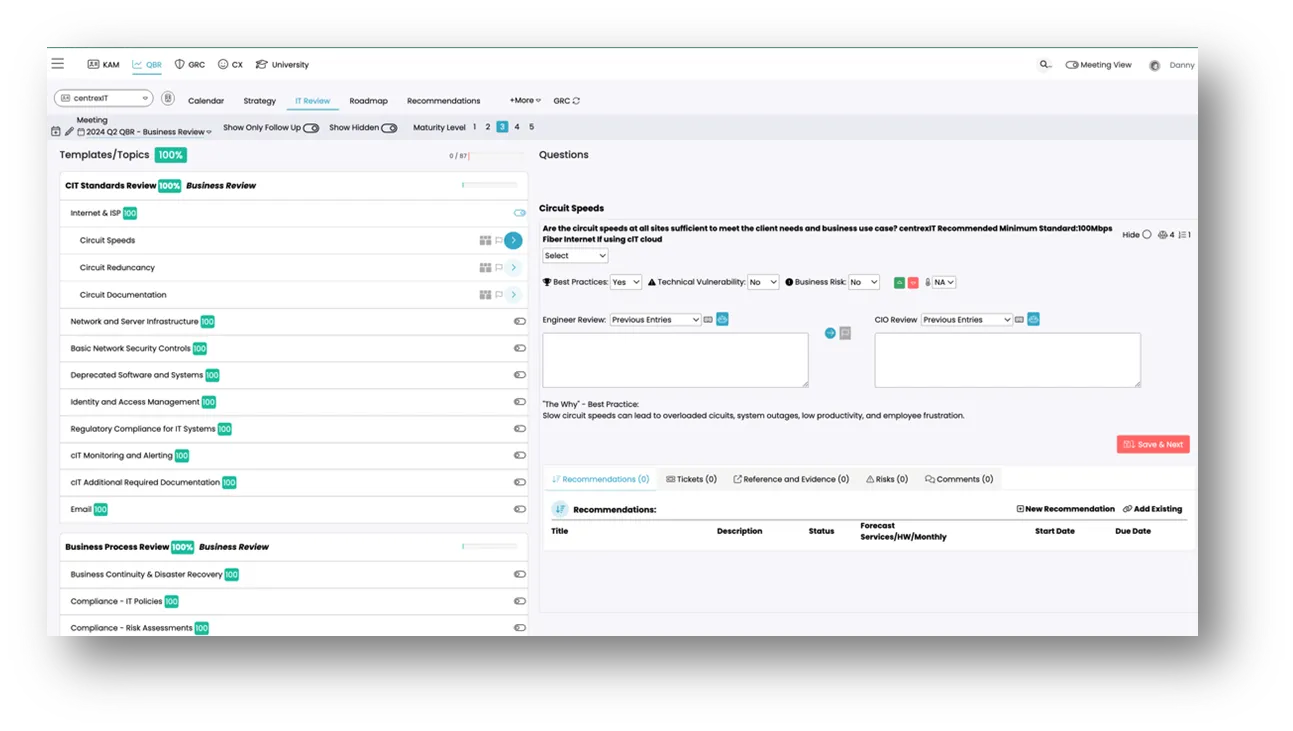Click New Recommendation link

tap(1065, 509)
